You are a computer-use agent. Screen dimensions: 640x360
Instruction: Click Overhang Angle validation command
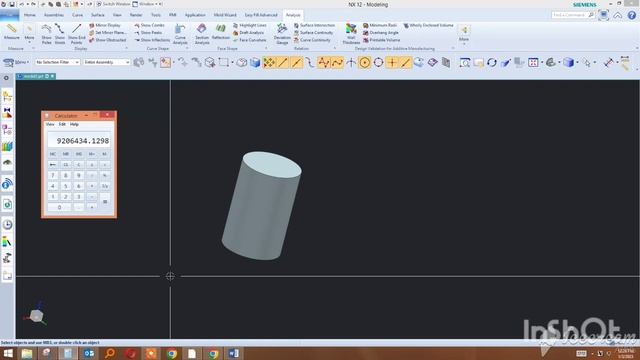coord(381,33)
